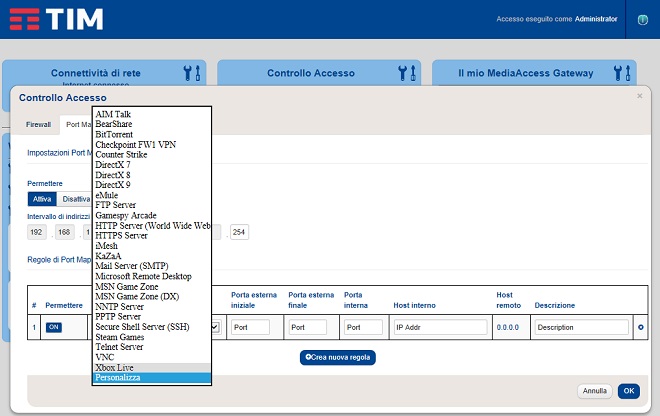
Task: Open Controllo Accesso wrench icon
Action: pos(406,73)
